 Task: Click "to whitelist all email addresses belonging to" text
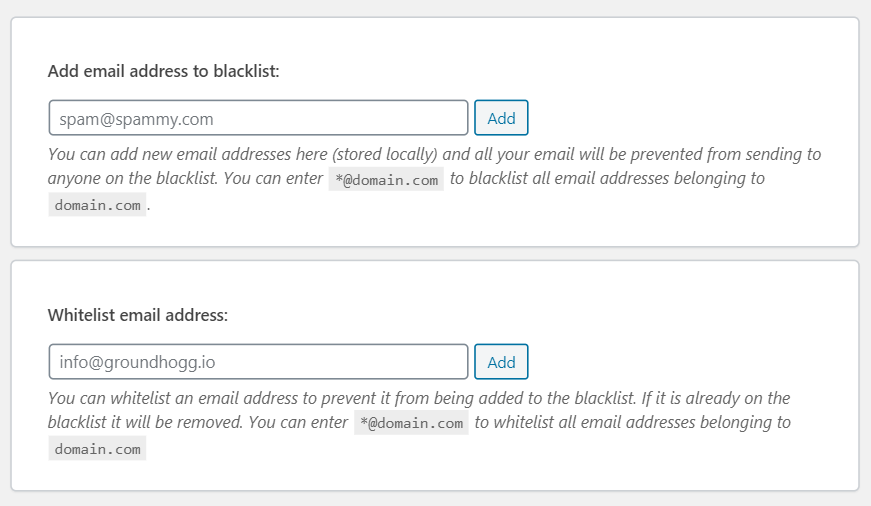tap(632, 422)
